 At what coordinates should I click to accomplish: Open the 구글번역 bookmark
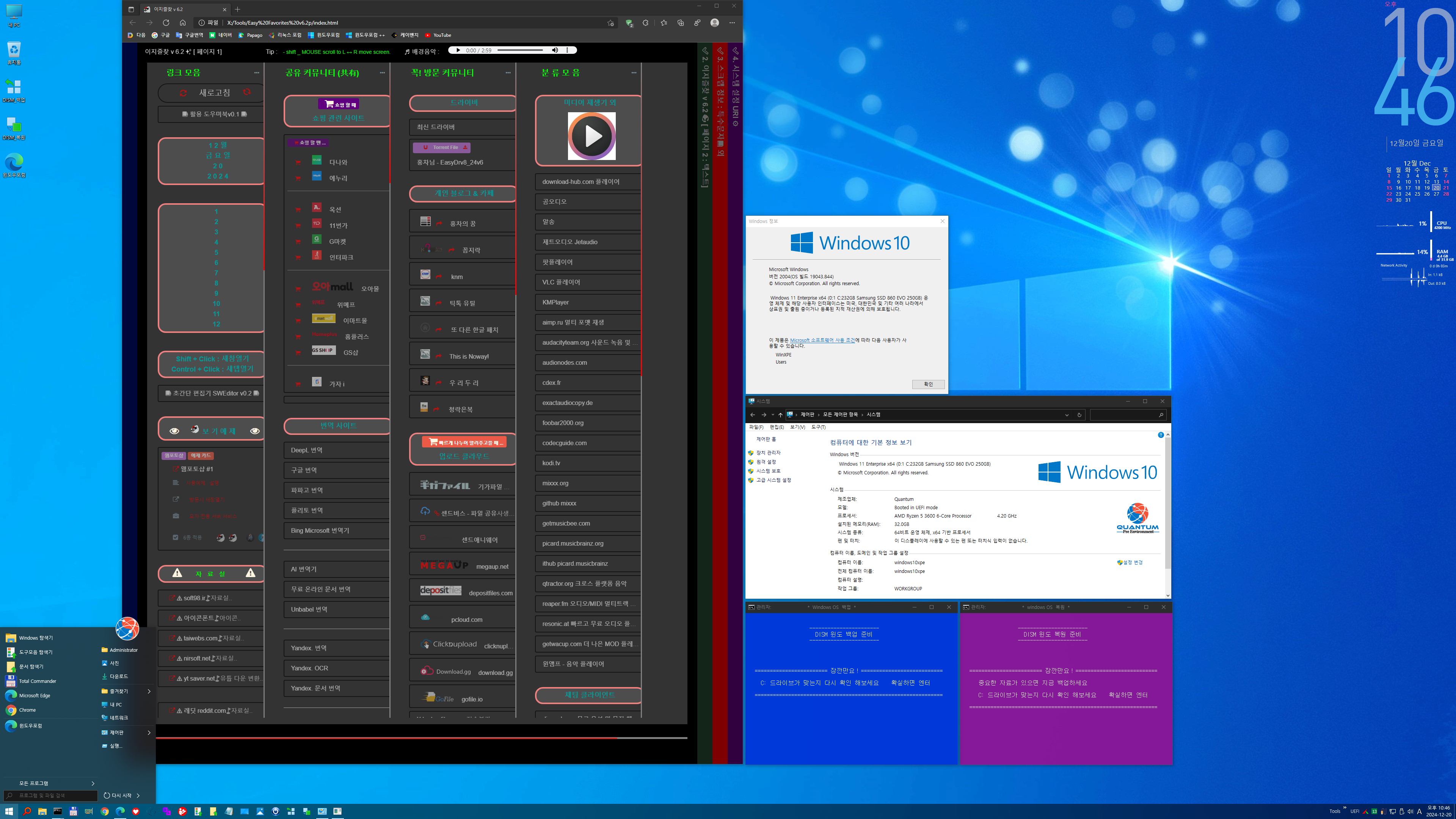189,35
